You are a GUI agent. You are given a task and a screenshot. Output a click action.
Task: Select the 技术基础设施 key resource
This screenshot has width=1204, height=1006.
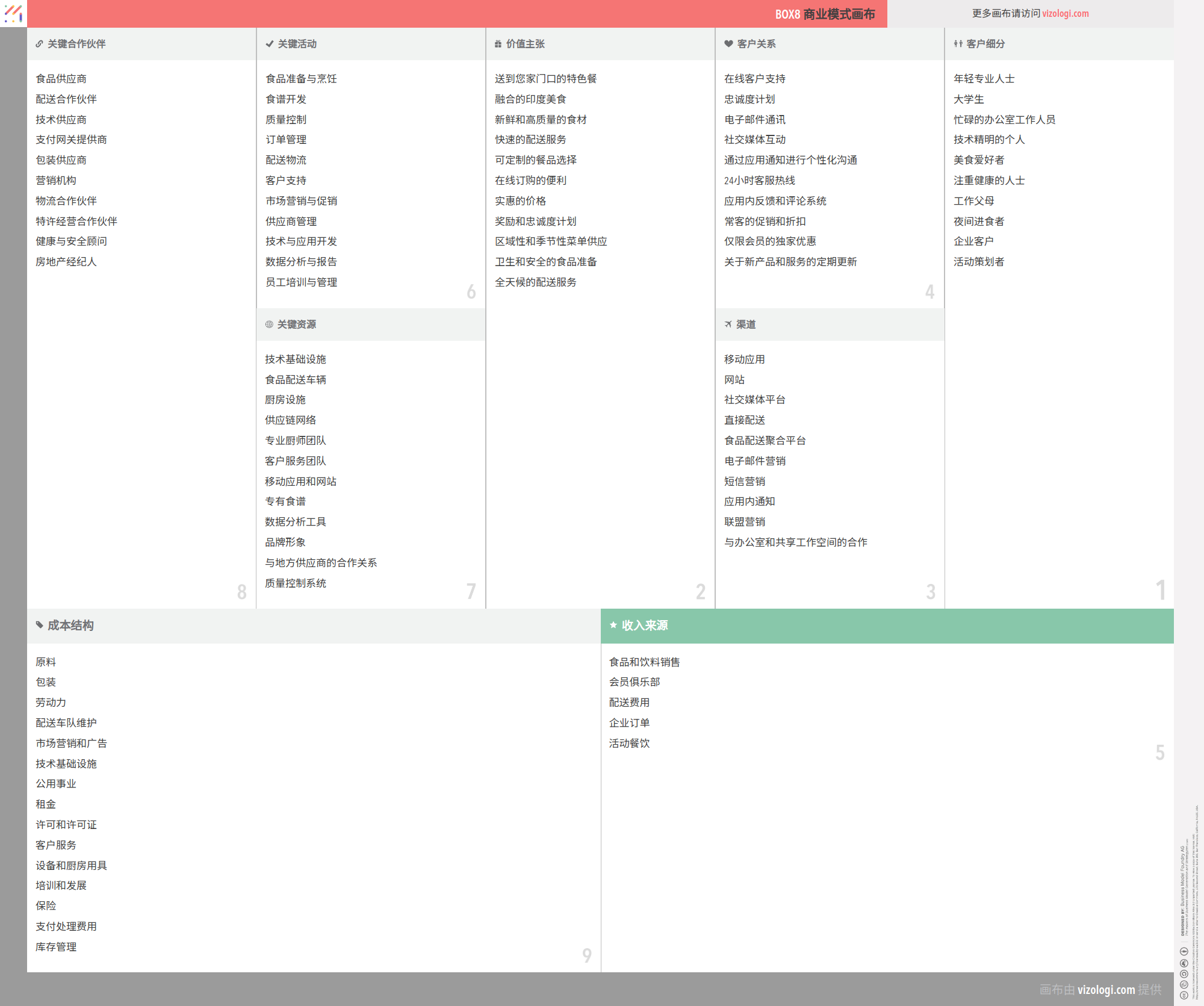tap(295, 359)
